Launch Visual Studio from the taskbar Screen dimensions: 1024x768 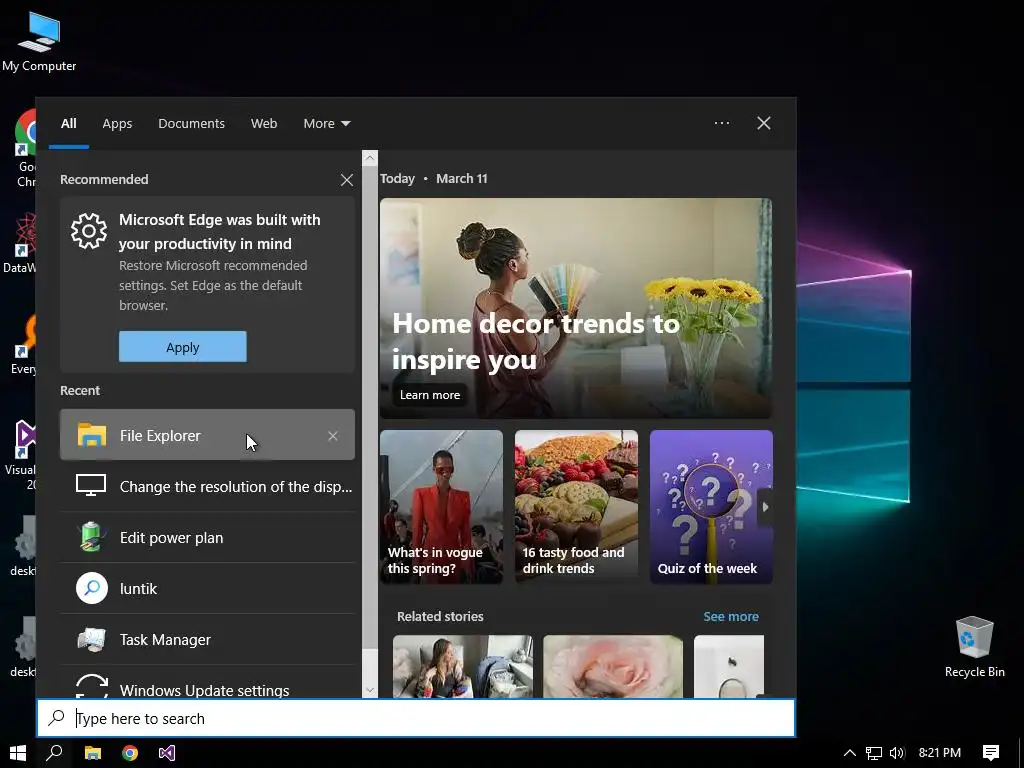pyautogui.click(x=167, y=753)
